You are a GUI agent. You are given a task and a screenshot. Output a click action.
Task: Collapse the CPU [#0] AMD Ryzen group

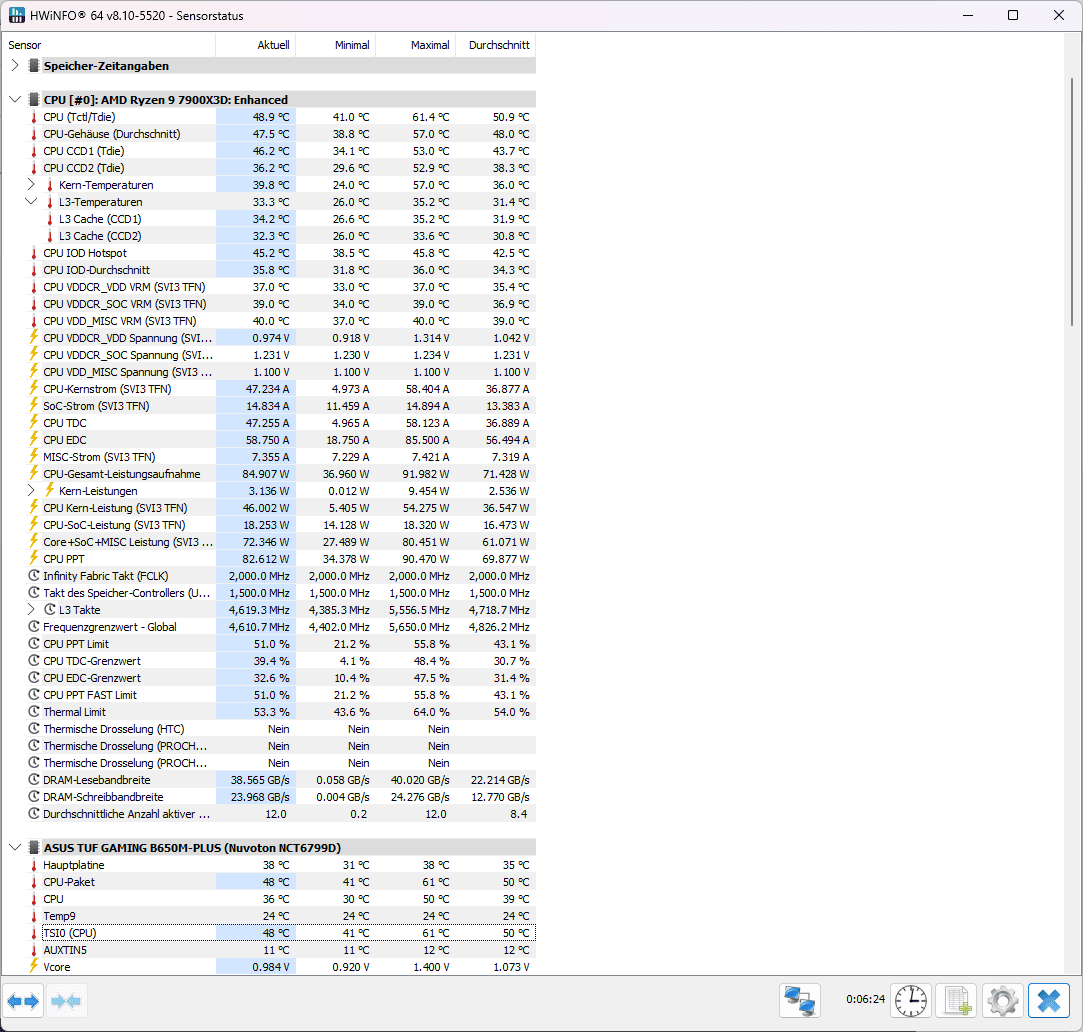point(15,99)
